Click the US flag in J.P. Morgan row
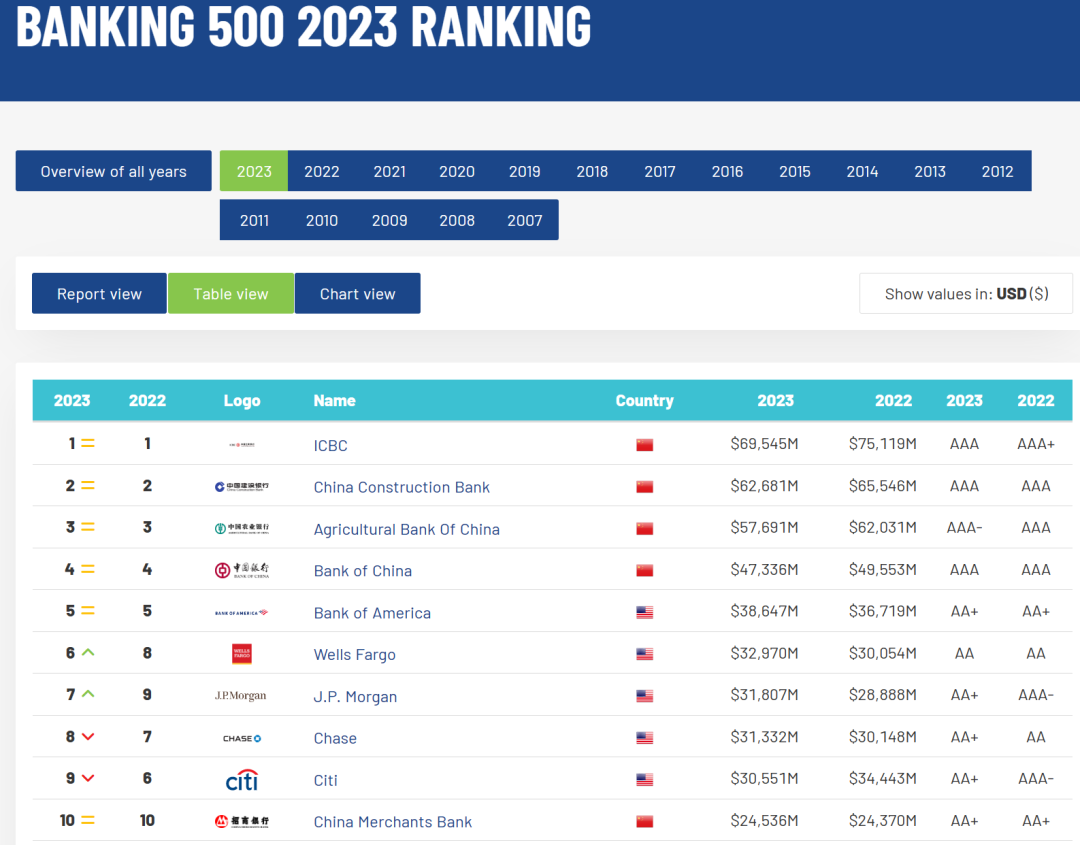Screen dimensions: 1080x845 (x=645, y=696)
